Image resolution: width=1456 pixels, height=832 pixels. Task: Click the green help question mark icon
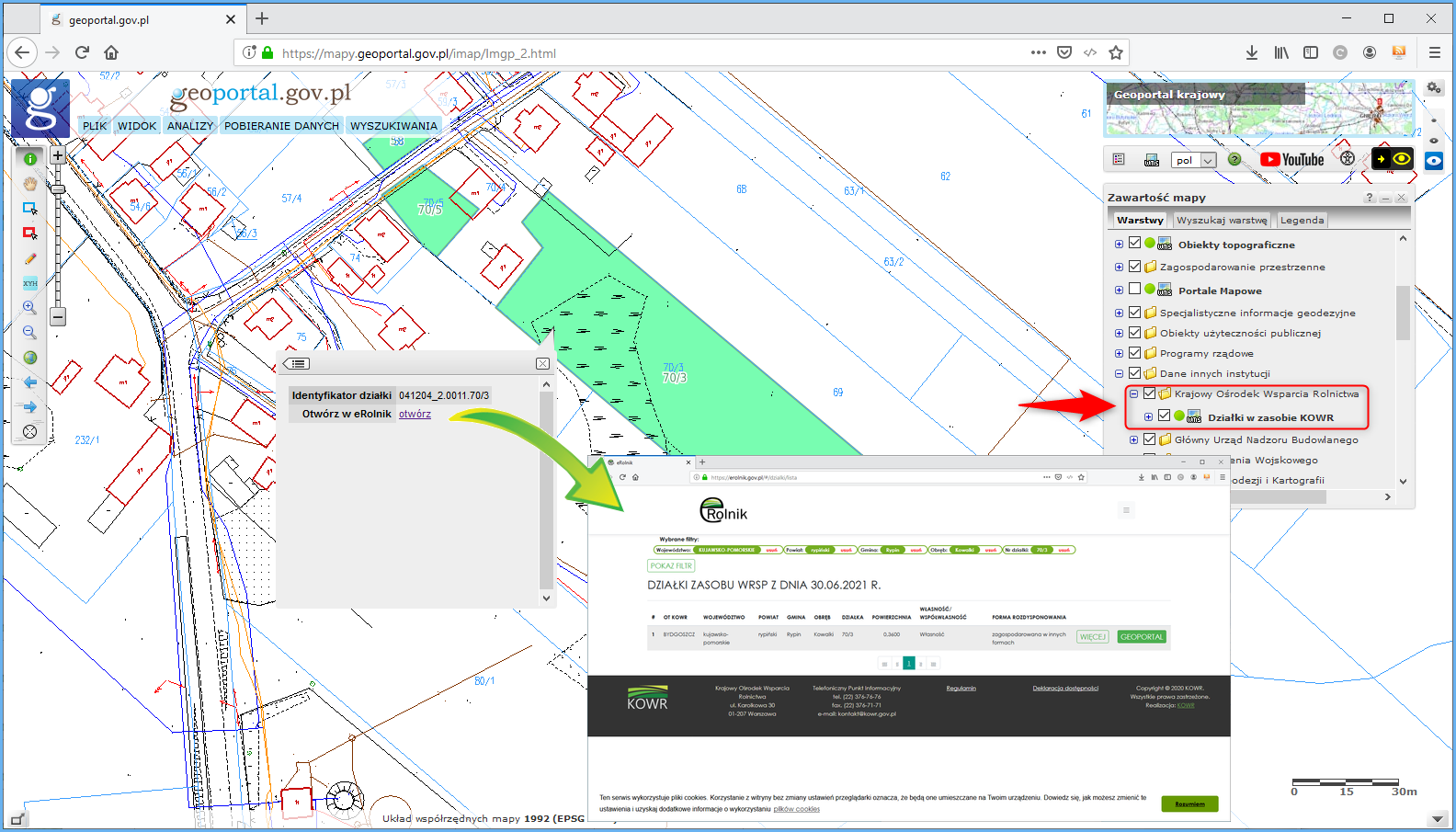[1234, 159]
